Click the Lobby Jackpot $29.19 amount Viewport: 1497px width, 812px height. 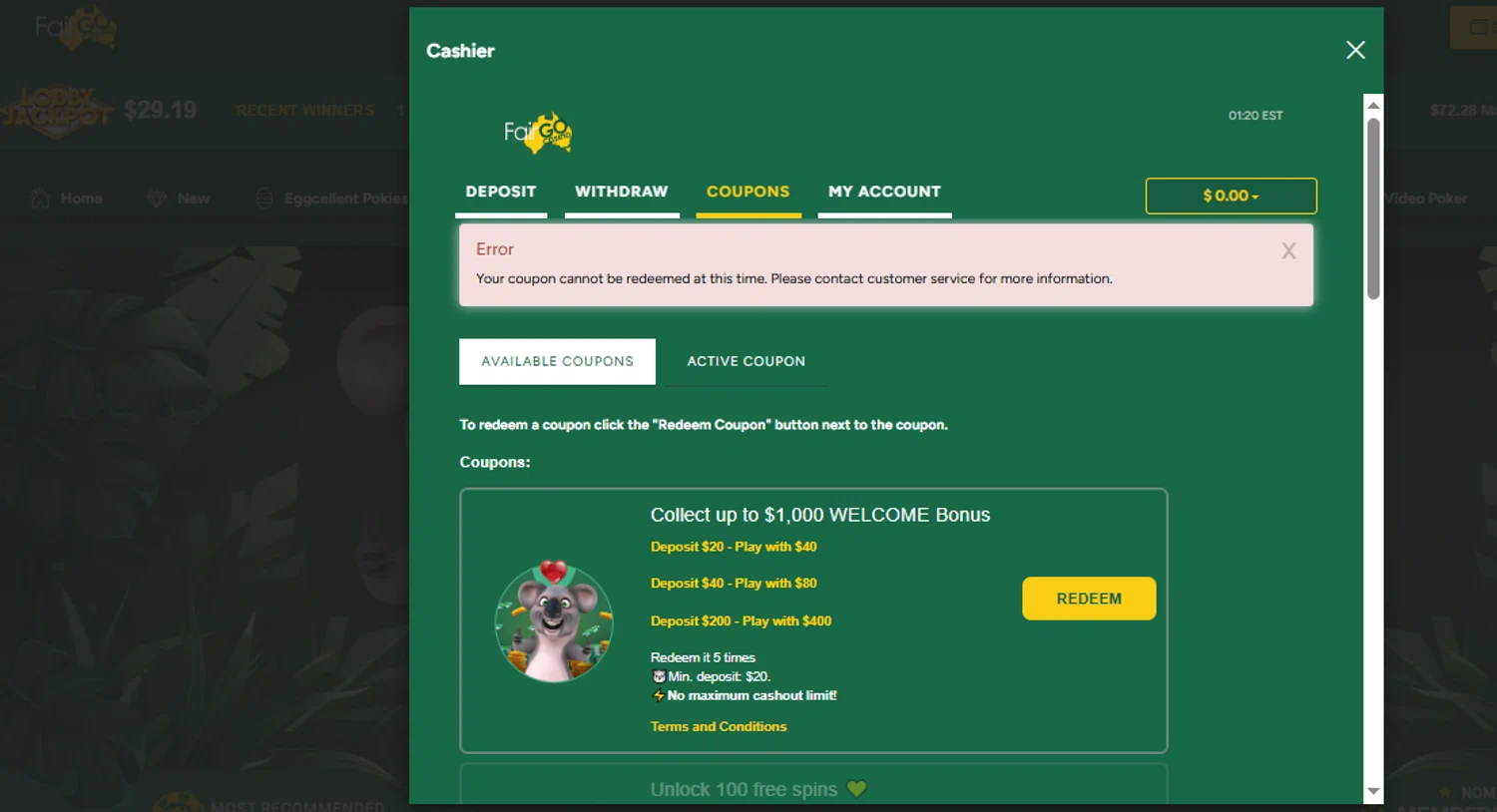click(160, 110)
